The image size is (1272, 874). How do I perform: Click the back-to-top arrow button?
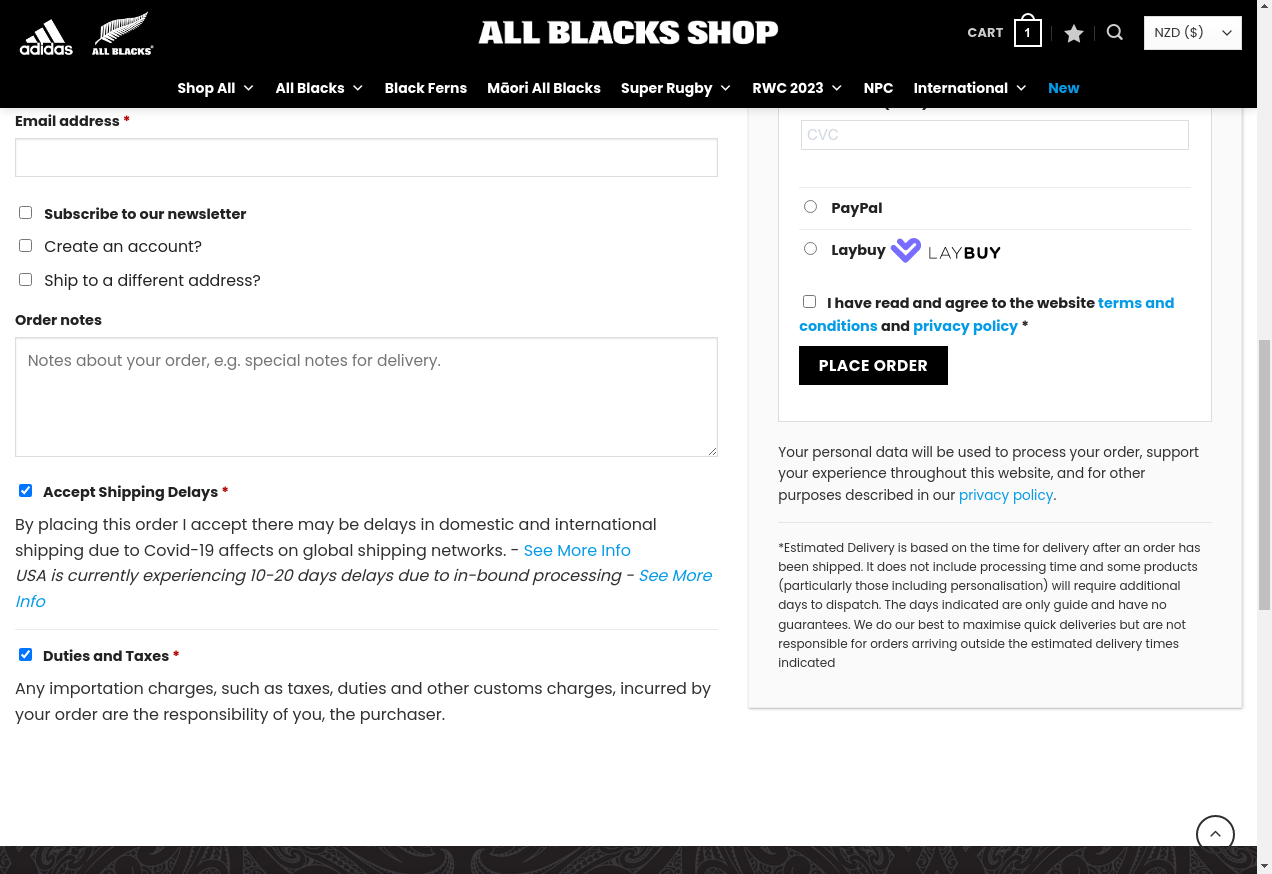click(1215, 834)
